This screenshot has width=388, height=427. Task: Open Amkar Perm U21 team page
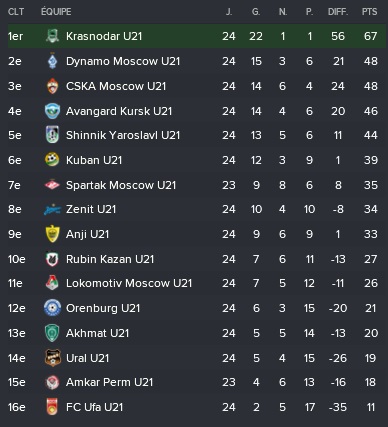(109, 382)
